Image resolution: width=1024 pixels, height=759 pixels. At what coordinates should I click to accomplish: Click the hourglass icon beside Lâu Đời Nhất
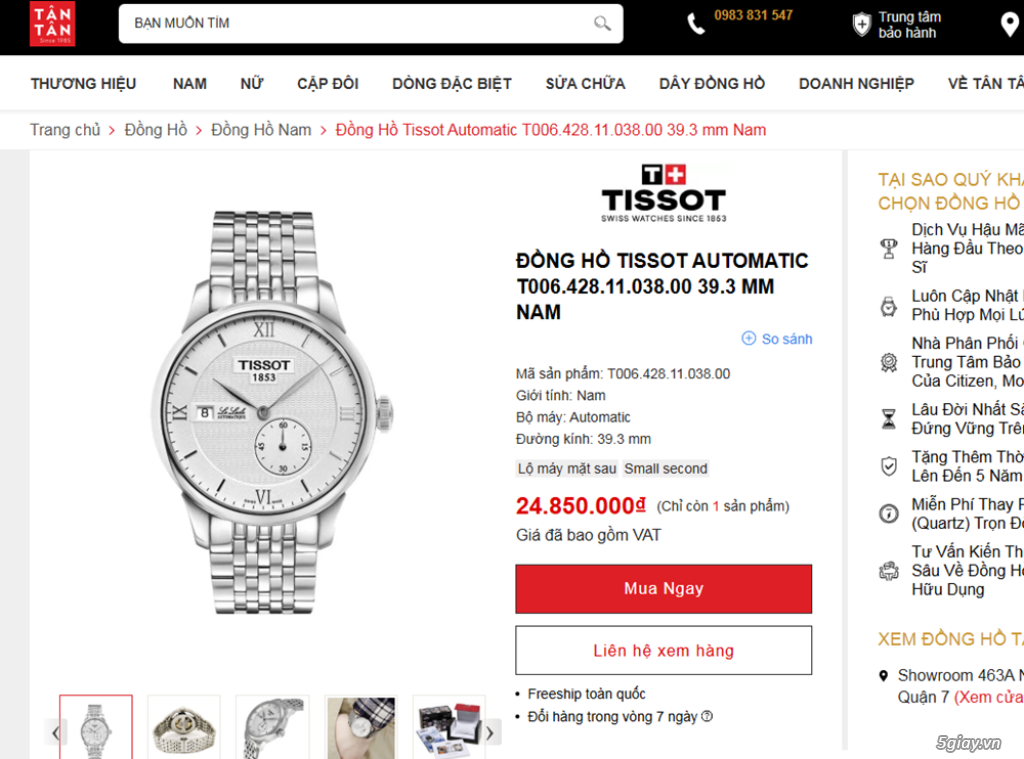pyautogui.click(x=889, y=417)
